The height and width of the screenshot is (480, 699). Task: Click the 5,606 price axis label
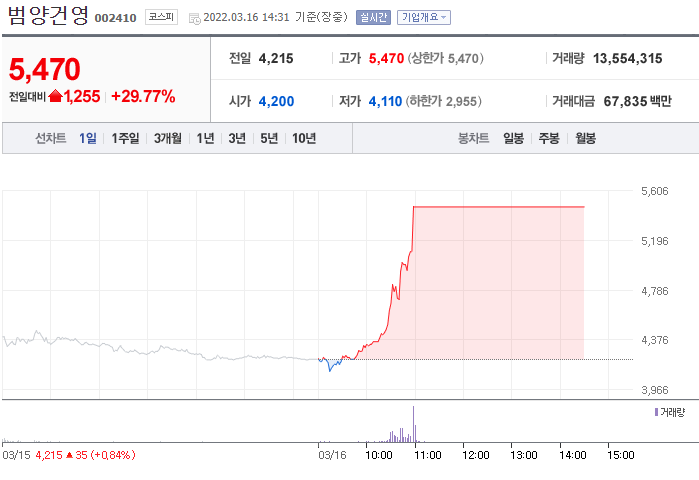click(654, 191)
